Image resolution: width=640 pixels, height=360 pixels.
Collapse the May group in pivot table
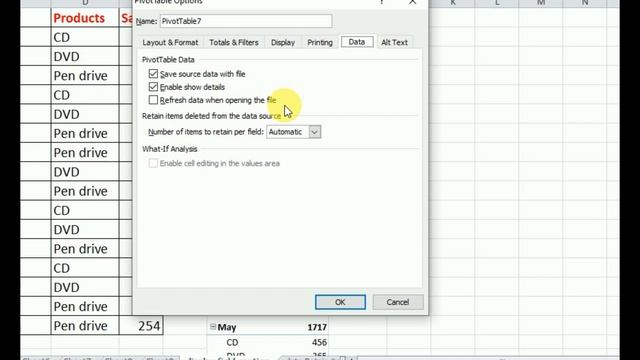pyautogui.click(x=213, y=327)
